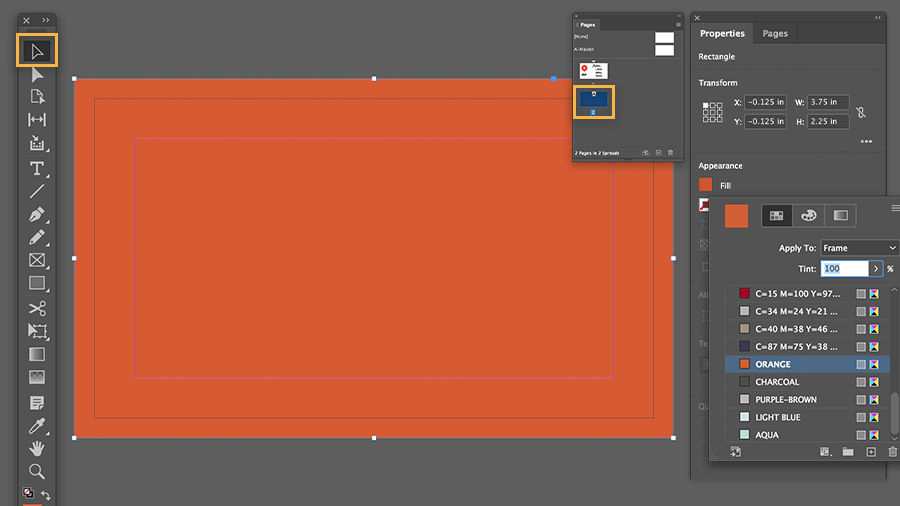Open the floating Pages panel menu
The width and height of the screenshot is (900, 506).
[x=678, y=25]
